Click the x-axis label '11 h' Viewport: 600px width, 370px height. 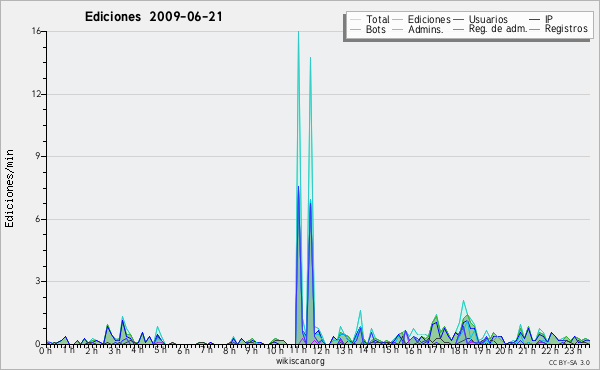point(299,350)
